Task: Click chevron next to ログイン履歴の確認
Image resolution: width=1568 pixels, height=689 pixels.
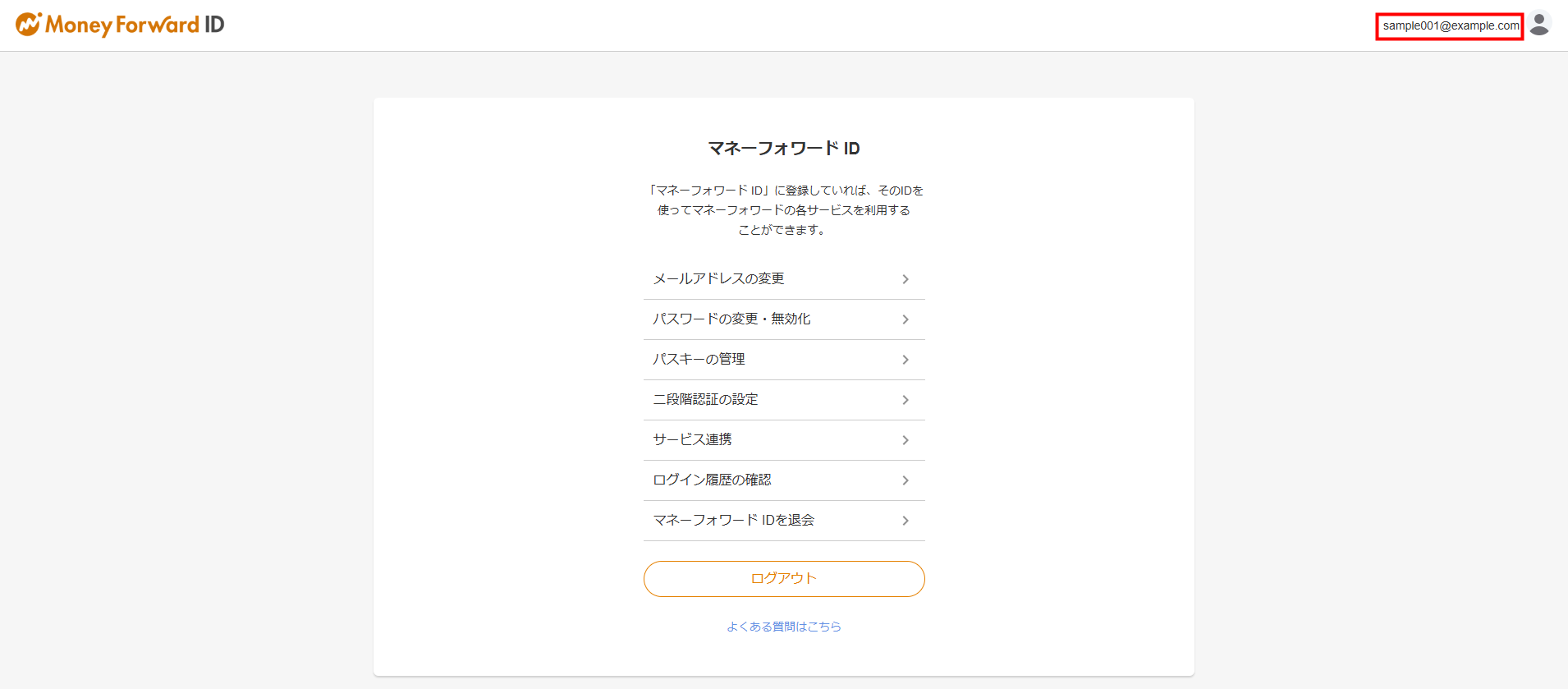Action: coord(905,480)
